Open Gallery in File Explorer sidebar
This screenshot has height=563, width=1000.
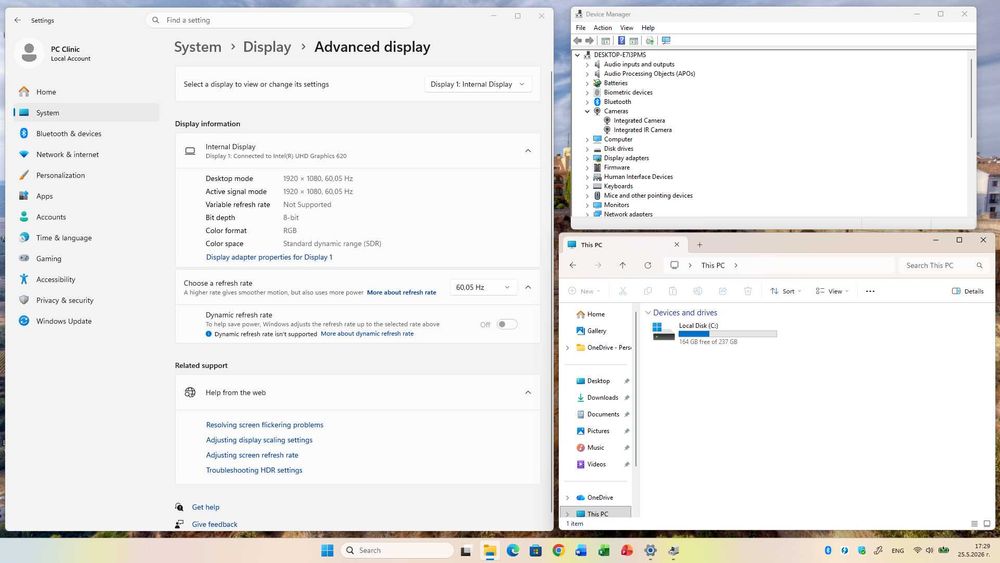[596, 331]
